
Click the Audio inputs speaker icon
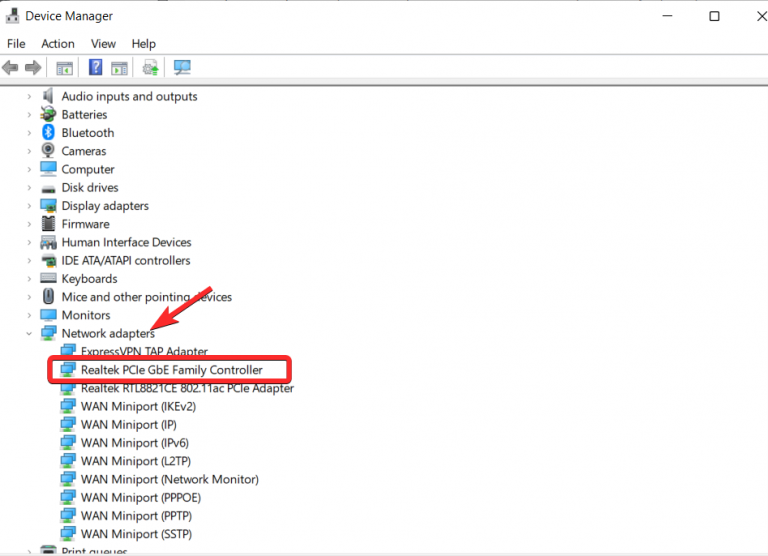(48, 96)
